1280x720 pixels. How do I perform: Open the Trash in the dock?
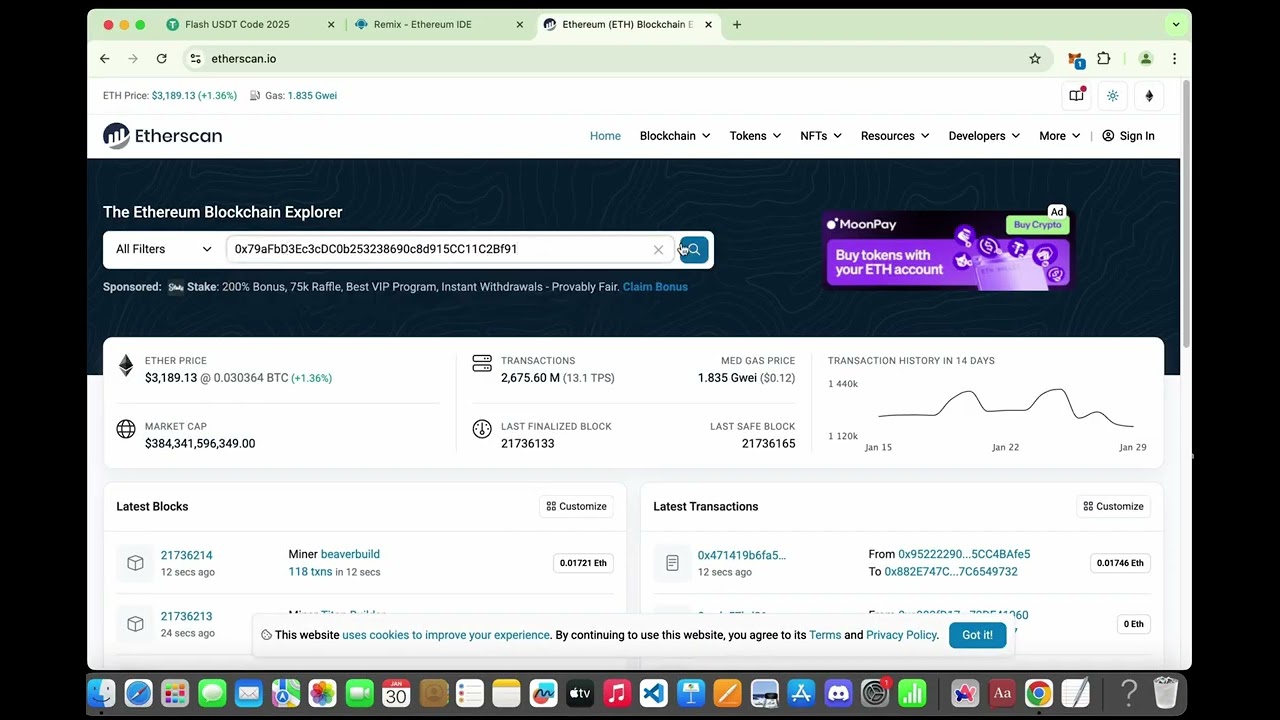(x=1166, y=693)
